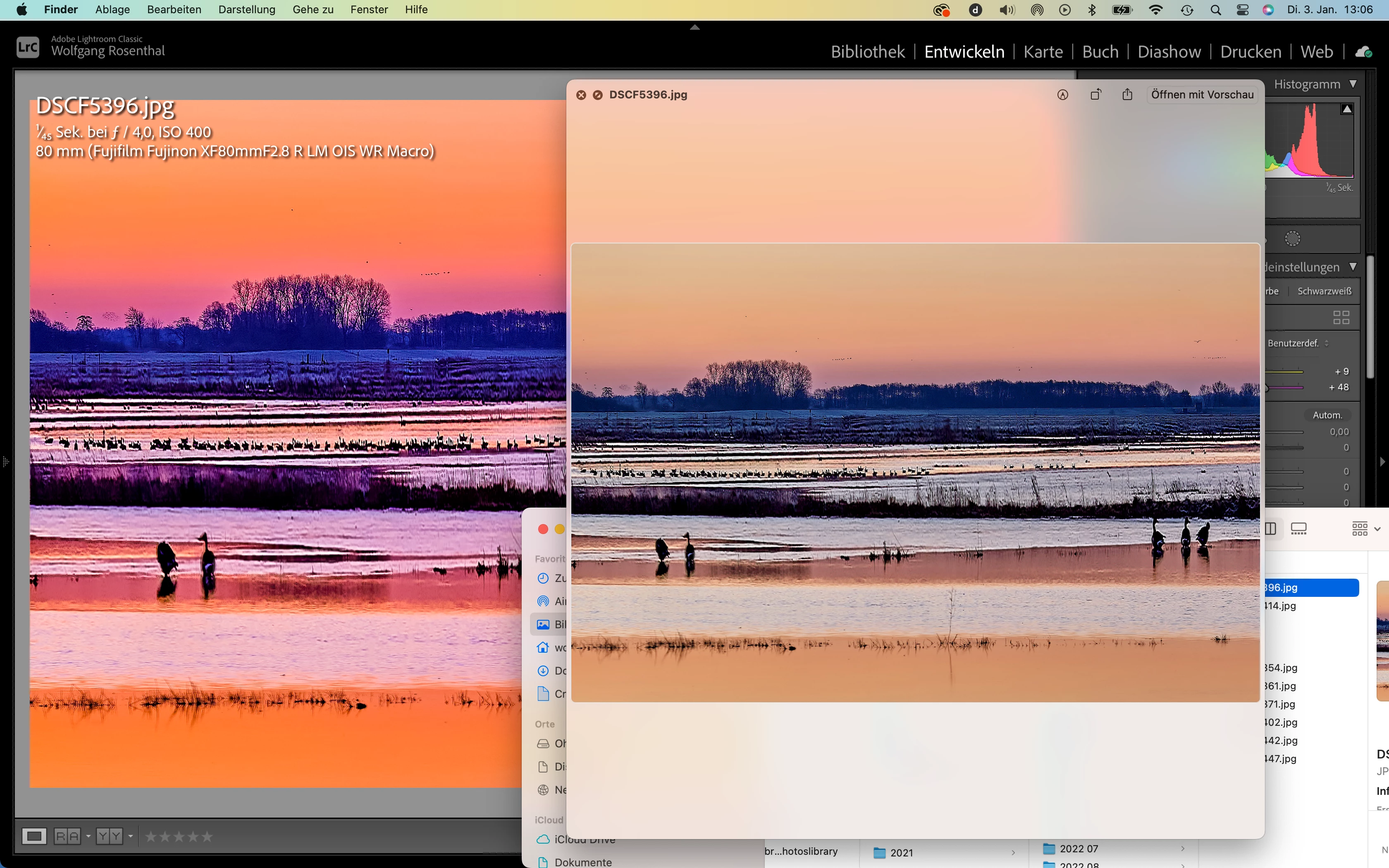This screenshot has height=868, width=1389.
Task: Open the Benutzerdef. white balance dropdown
Action: pos(1298,343)
